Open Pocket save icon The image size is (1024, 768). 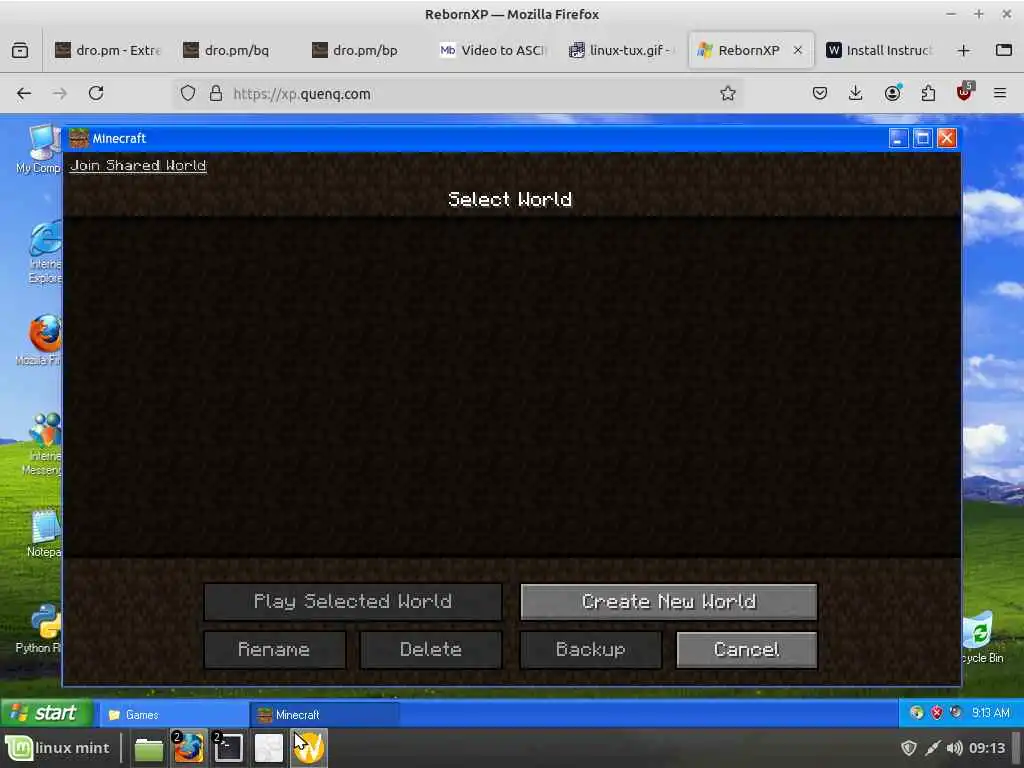pyautogui.click(x=820, y=93)
